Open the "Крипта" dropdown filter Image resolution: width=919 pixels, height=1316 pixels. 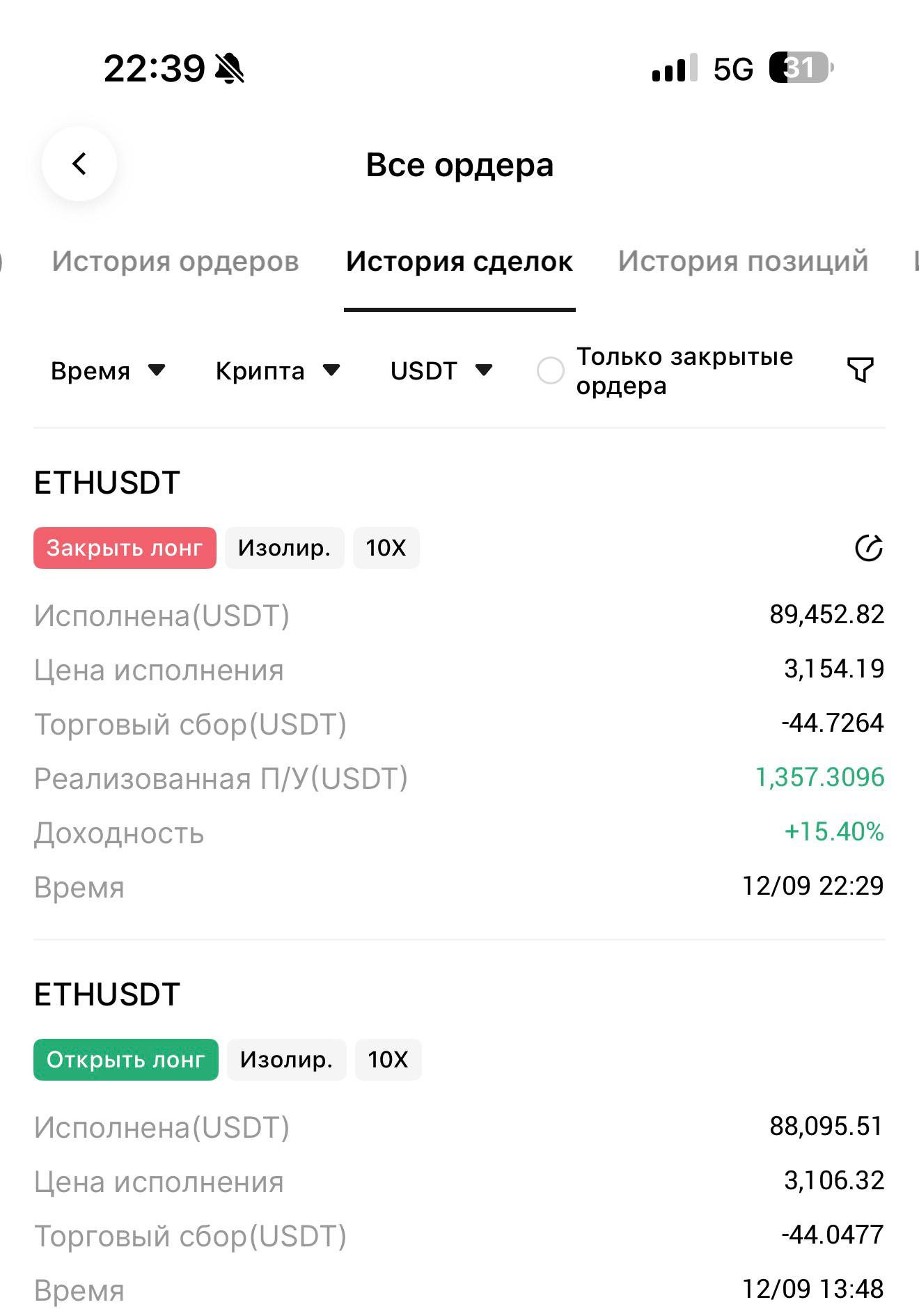click(x=277, y=370)
